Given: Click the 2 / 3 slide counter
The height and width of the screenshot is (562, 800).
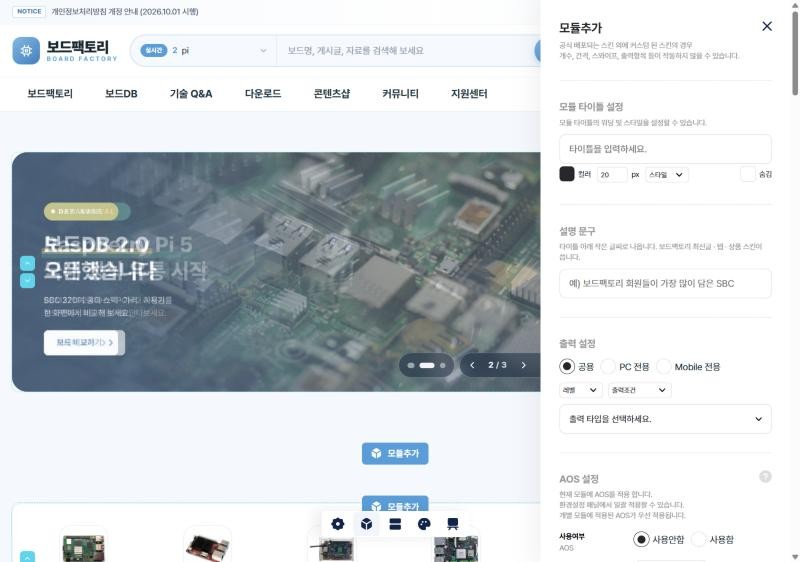Looking at the screenshot, I should click(x=497, y=365).
